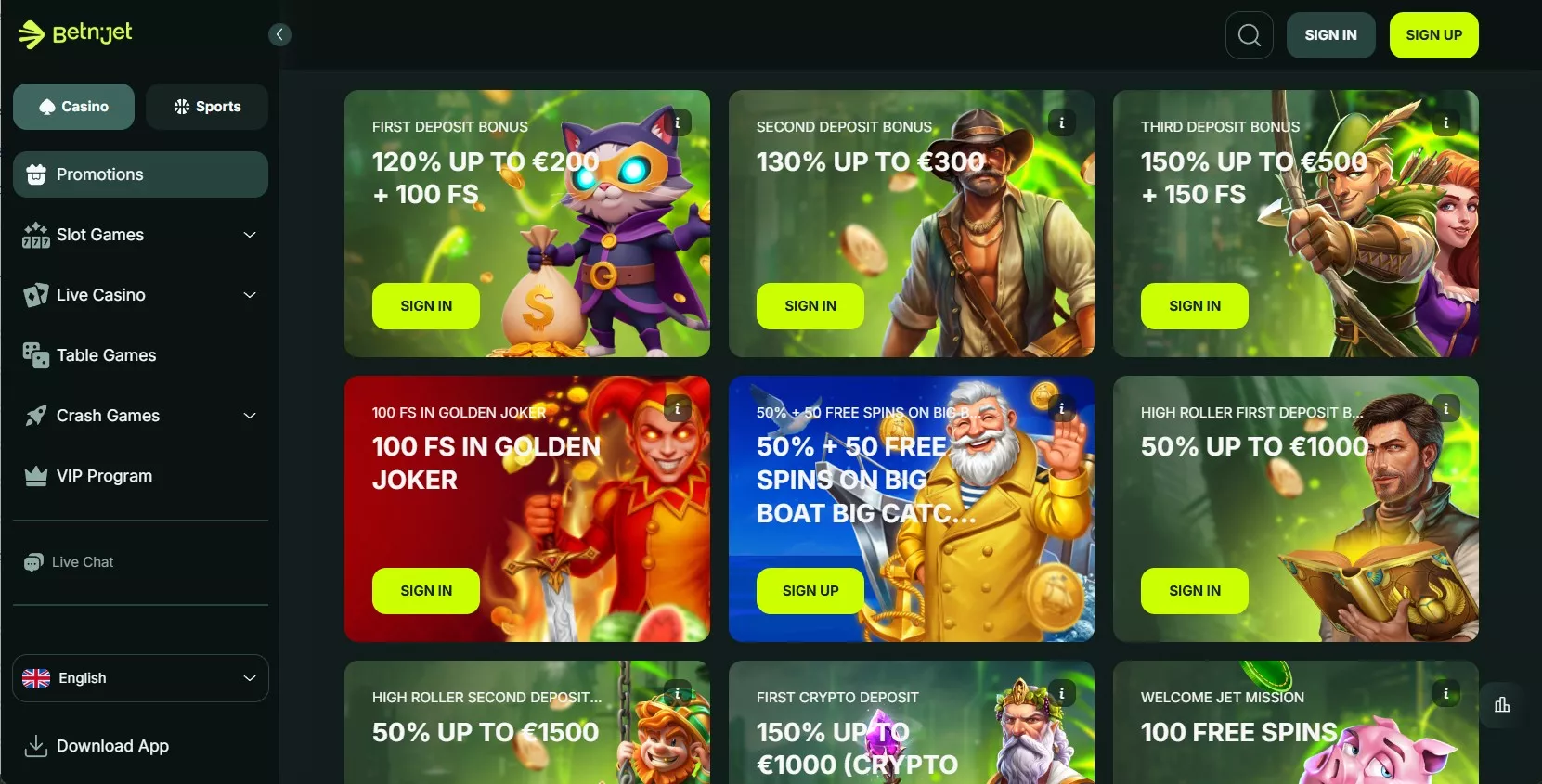
Task: Click info icon on Golden Joker promo
Action: 678,408
